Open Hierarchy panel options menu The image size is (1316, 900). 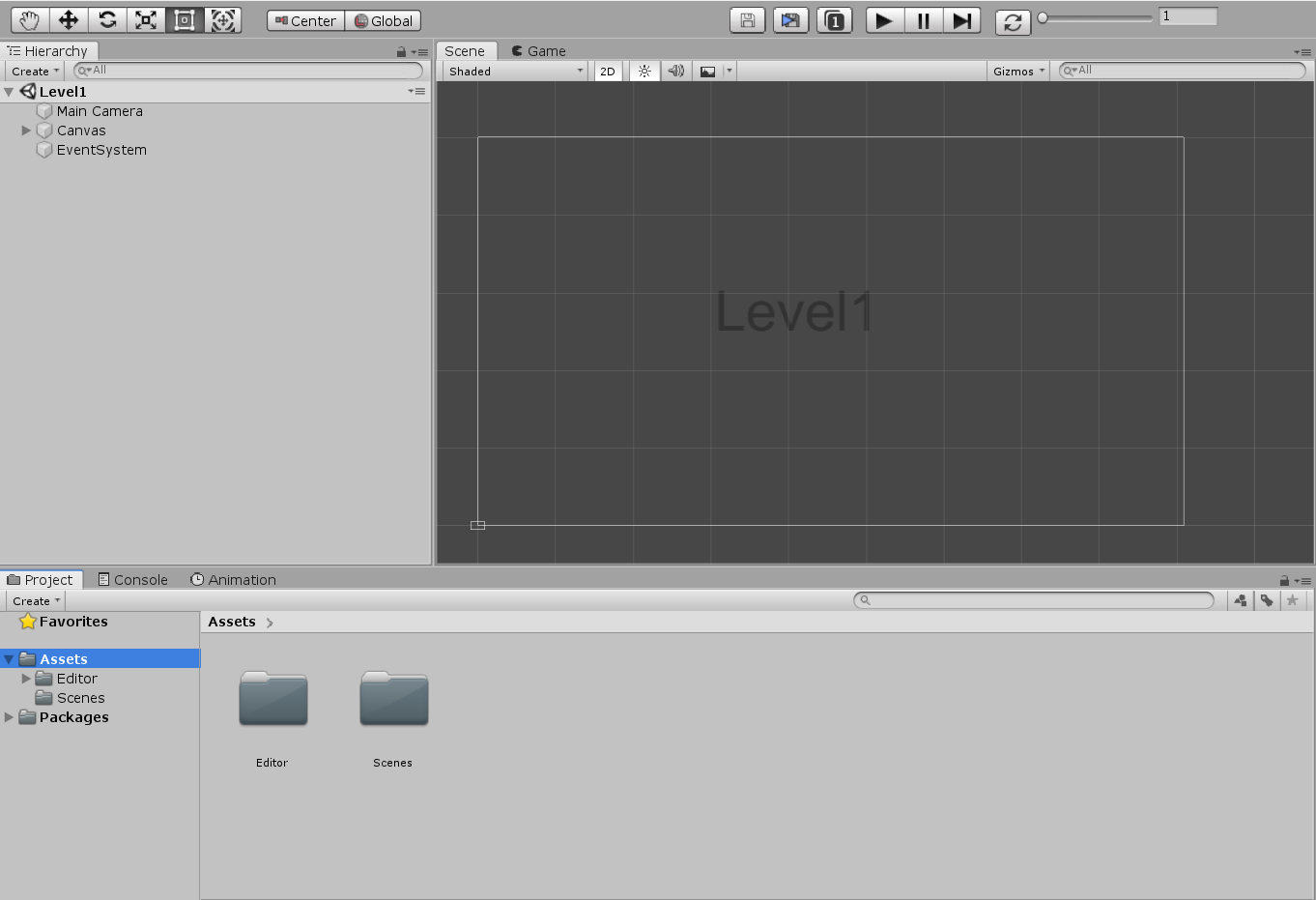pos(419,51)
